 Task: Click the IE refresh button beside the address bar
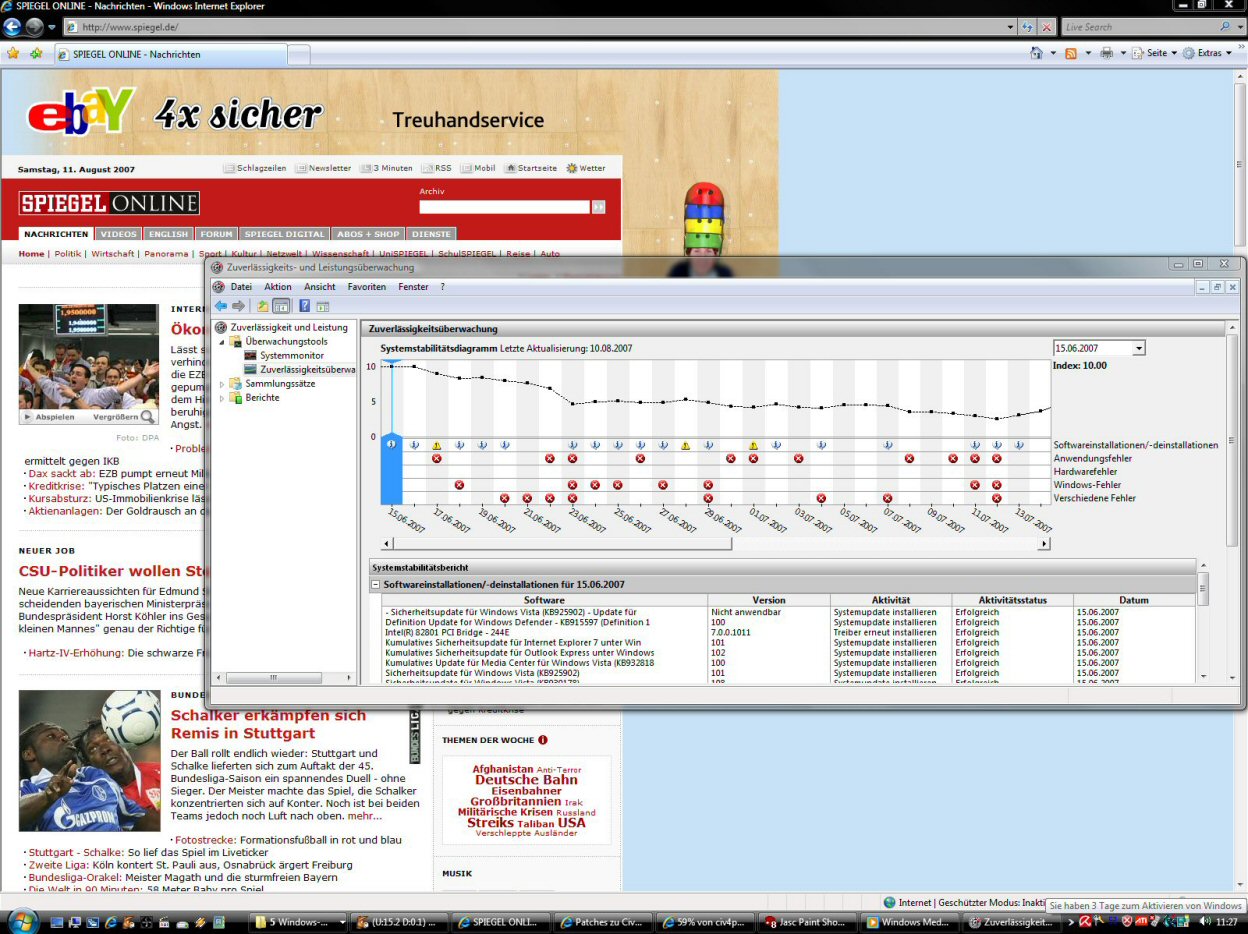[x=1028, y=27]
